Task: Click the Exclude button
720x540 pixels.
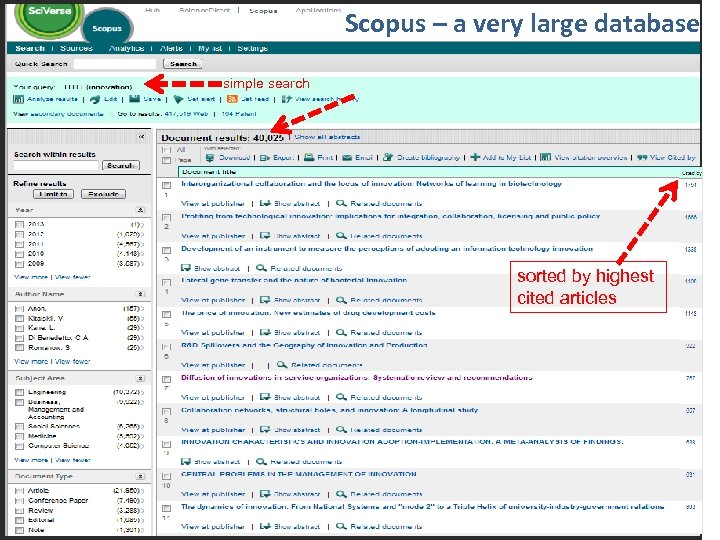Action: coord(103,194)
